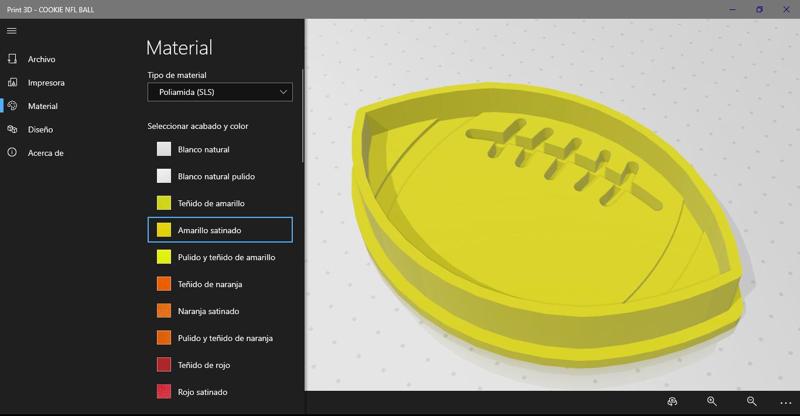
Task: Select the Rojo satinado swatch
Action: [x=164, y=391]
